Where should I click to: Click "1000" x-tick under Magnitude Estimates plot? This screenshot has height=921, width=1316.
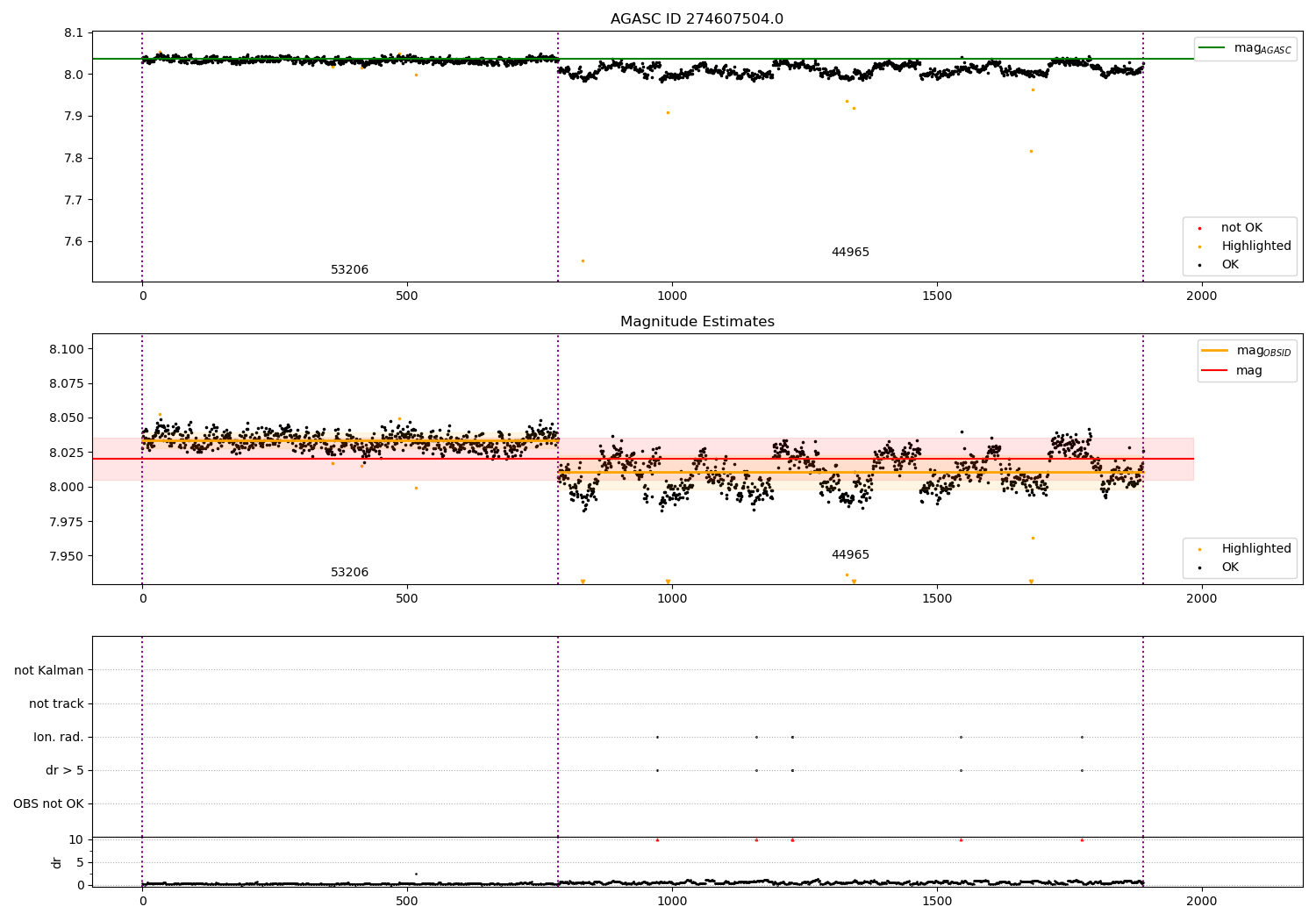click(x=672, y=599)
